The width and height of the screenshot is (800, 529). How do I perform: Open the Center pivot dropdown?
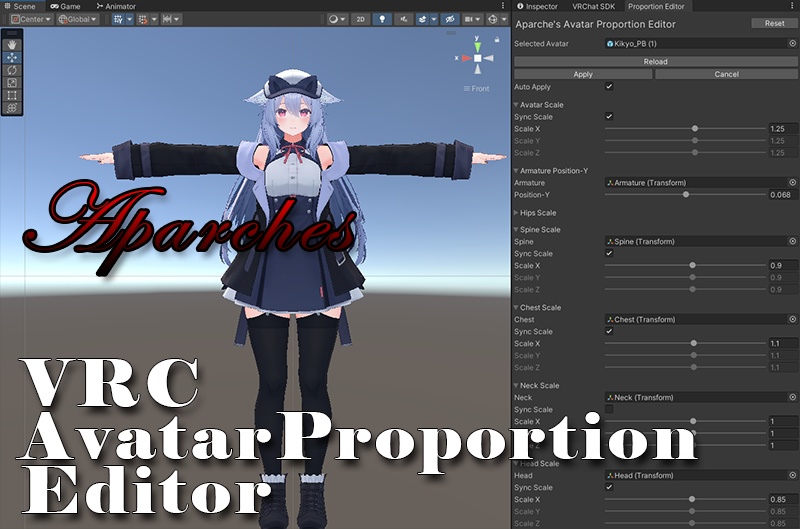[x=31, y=19]
